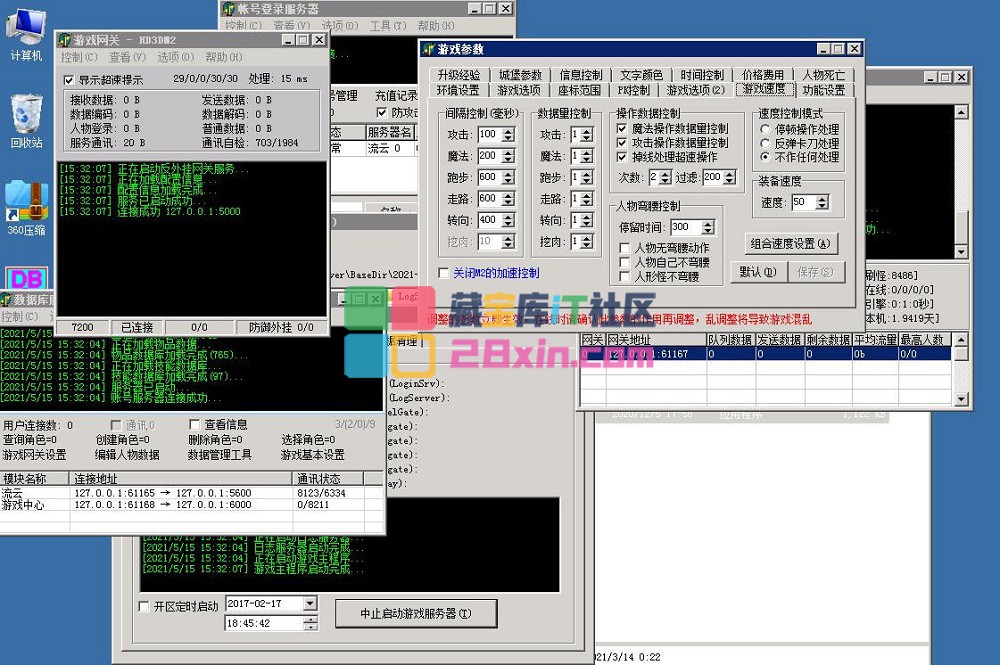This screenshot has width=1000, height=665.
Task: Toggle 显示超速提示 checkbox in 游戏网关
Action: [x=69, y=80]
